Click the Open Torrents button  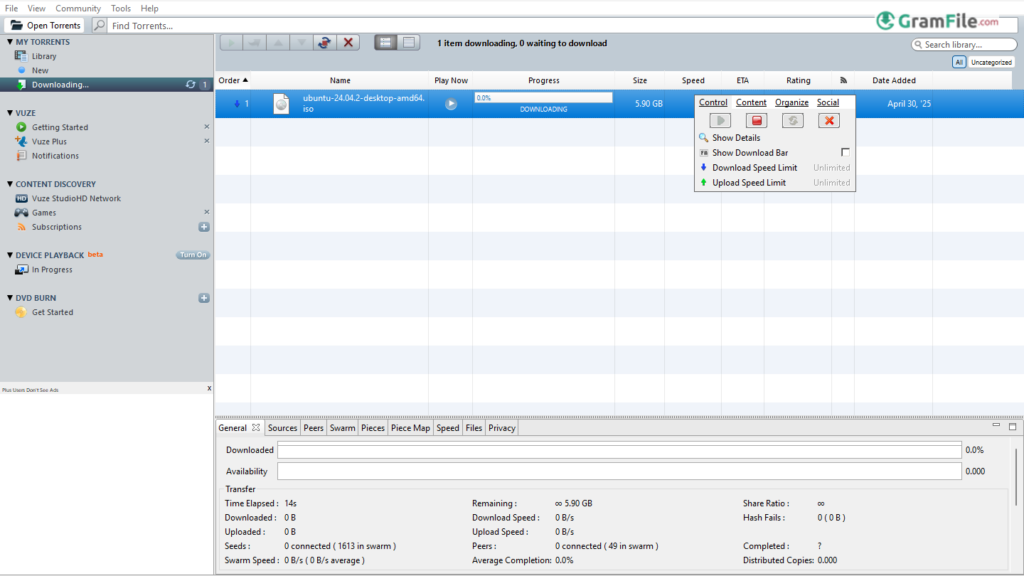click(46, 25)
